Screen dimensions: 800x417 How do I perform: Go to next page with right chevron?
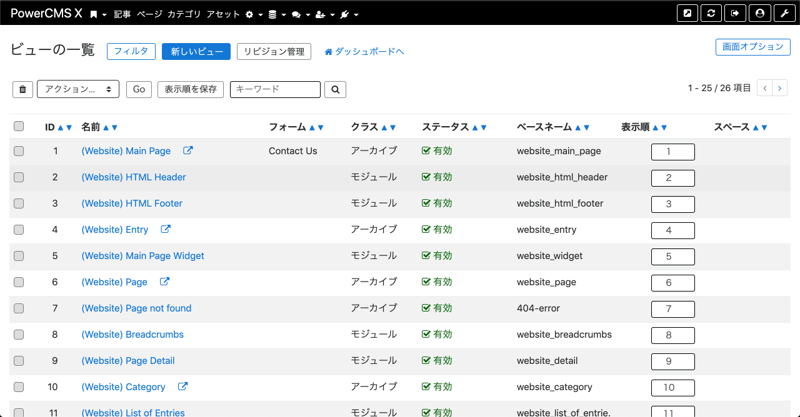[780, 89]
